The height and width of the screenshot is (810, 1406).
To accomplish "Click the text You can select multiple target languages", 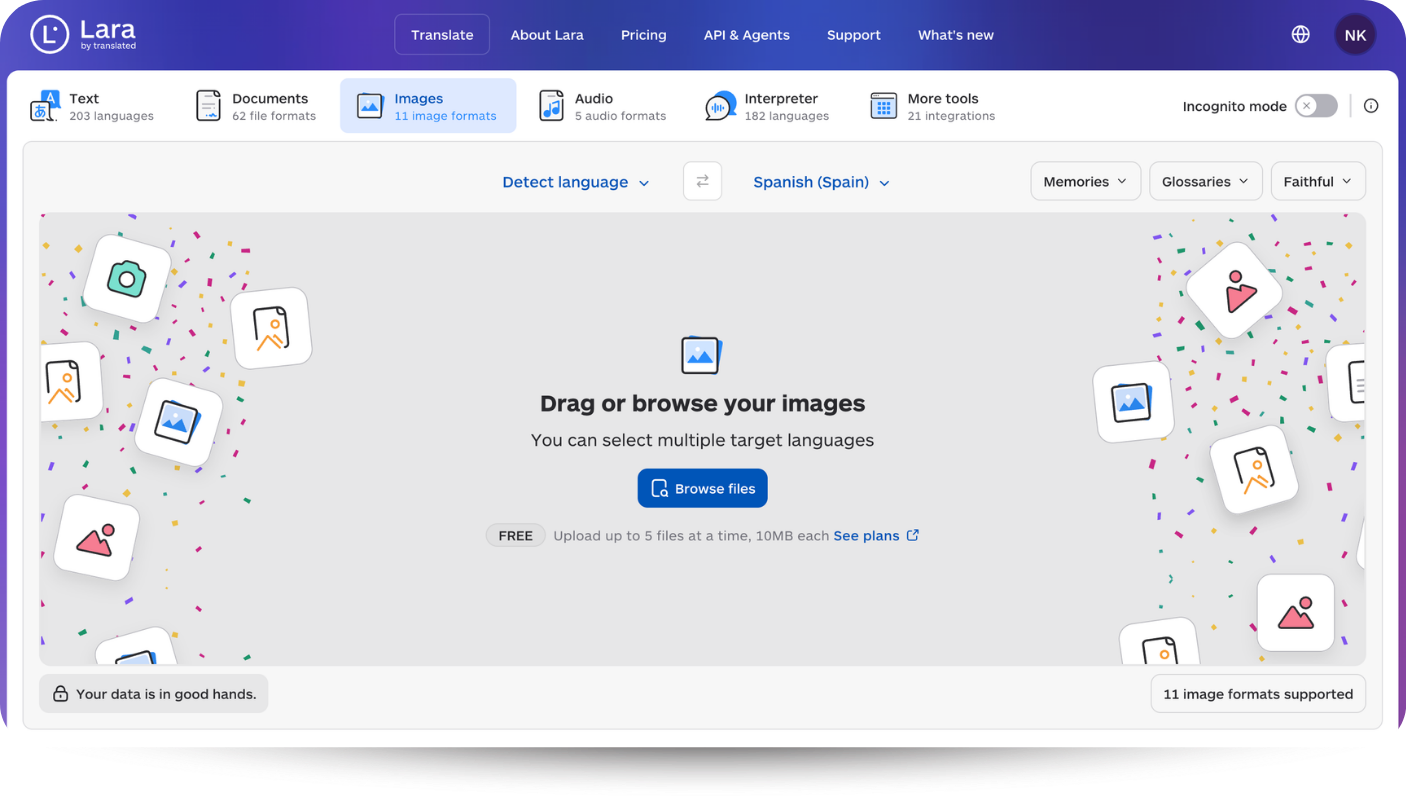I will point(703,440).
